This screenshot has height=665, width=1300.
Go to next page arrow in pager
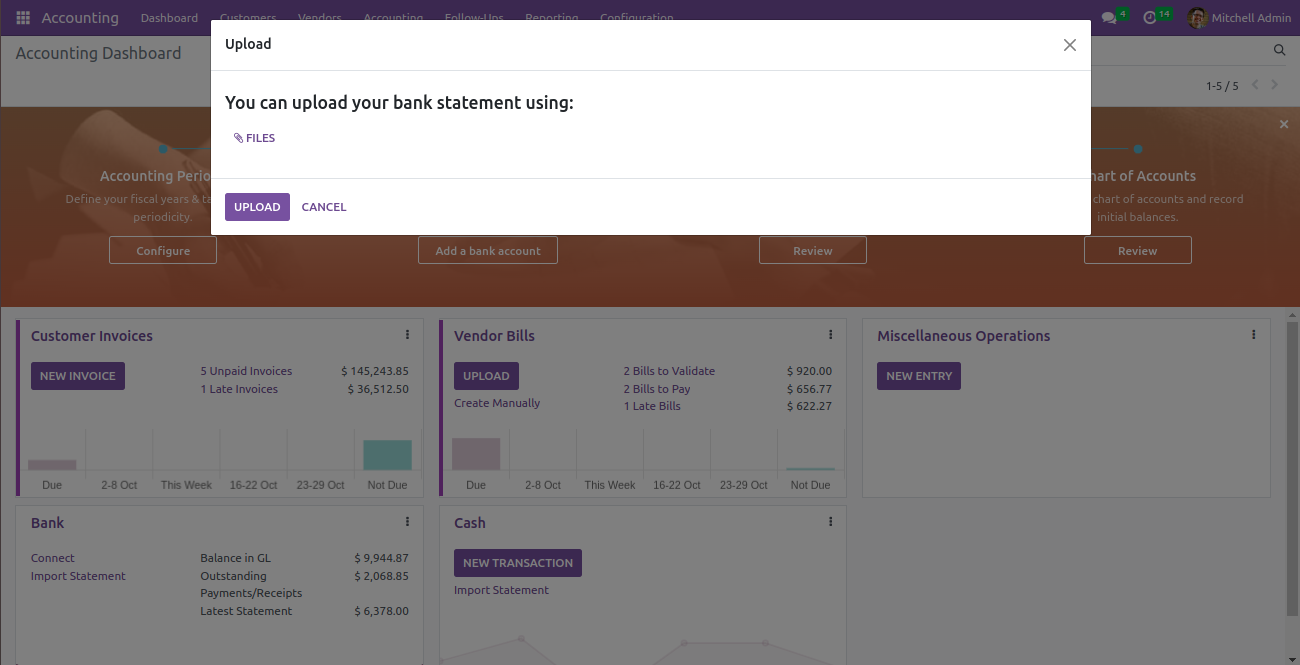[1275, 85]
